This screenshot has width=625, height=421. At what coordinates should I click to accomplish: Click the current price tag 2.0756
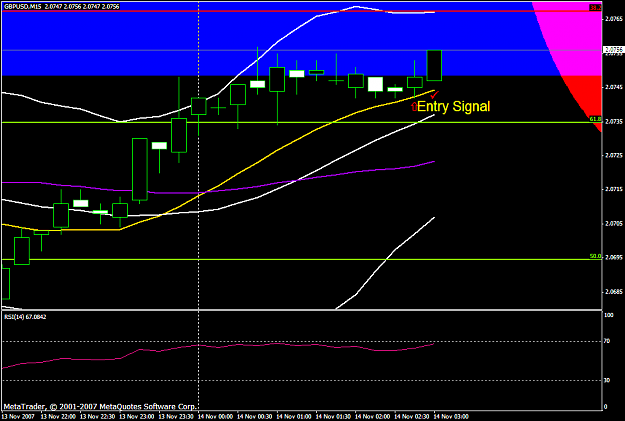613,50
